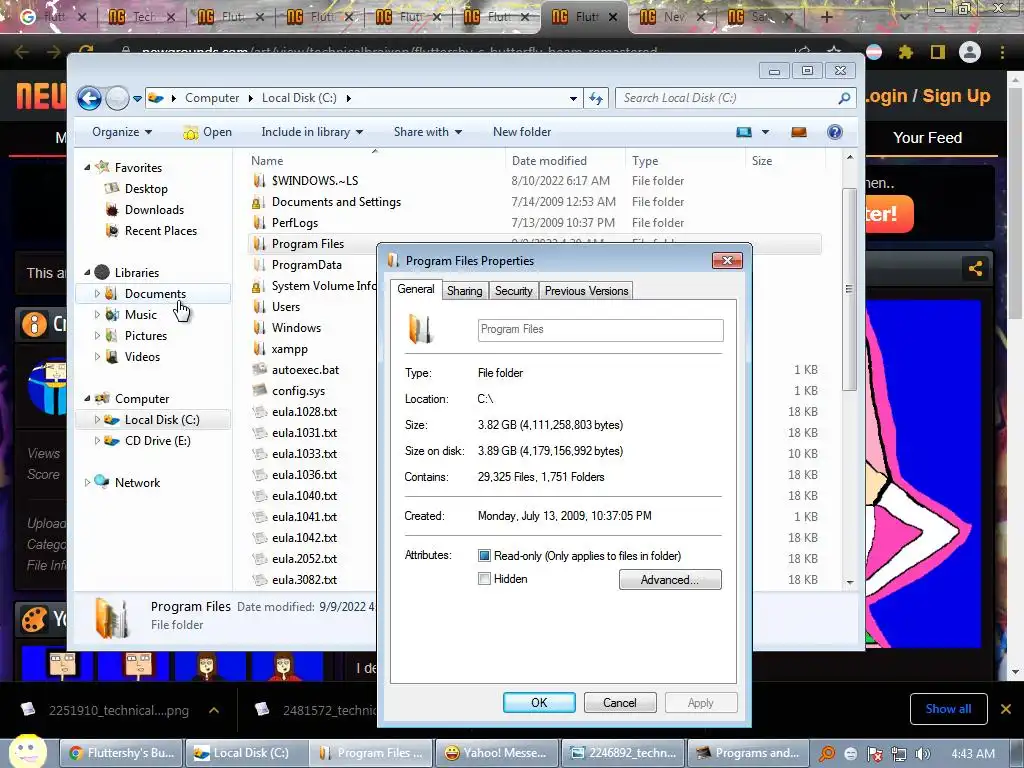Select the eula.1033.txt file
This screenshot has width=1024, height=768.
pos(304,454)
